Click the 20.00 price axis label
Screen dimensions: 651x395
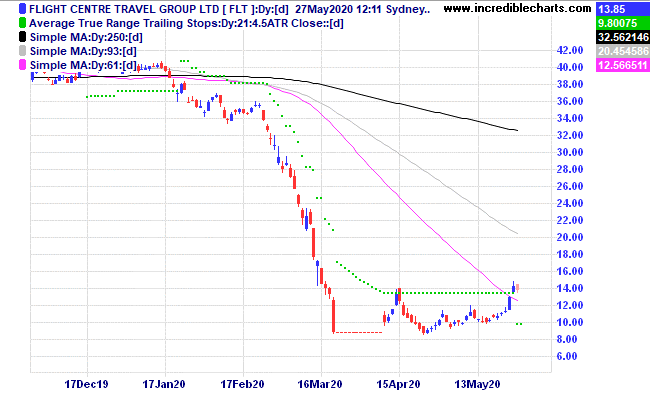[x=570, y=237]
